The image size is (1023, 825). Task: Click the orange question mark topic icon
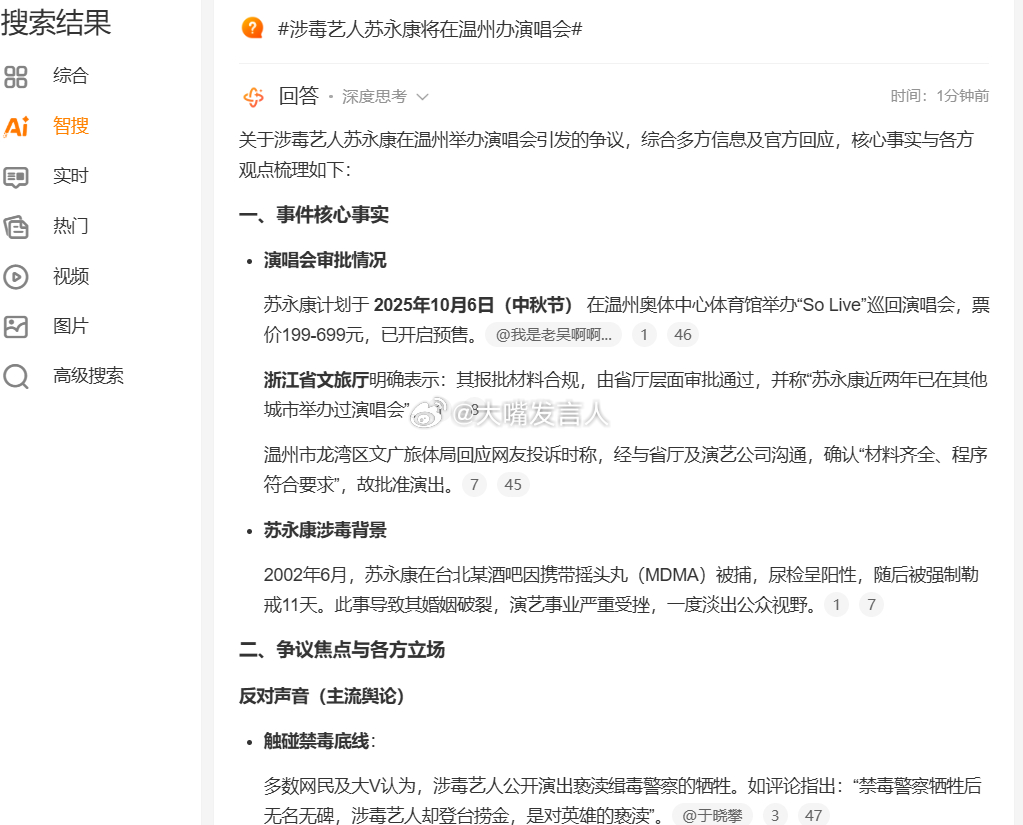coord(252,28)
